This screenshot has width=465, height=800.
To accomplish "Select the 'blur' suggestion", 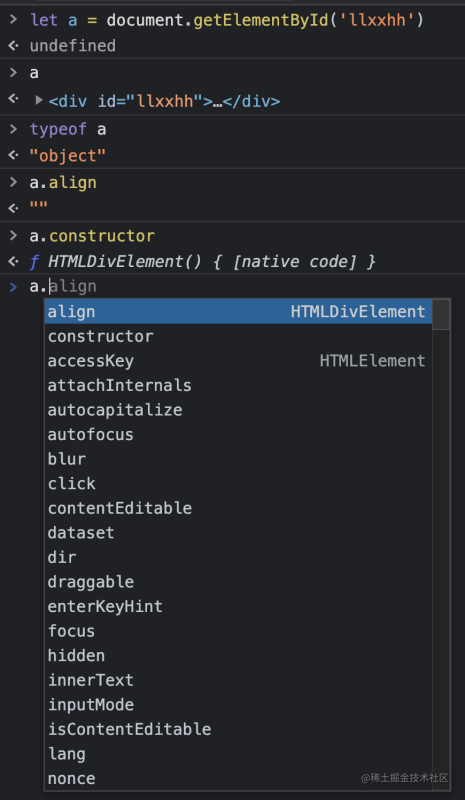I will 238,459.
